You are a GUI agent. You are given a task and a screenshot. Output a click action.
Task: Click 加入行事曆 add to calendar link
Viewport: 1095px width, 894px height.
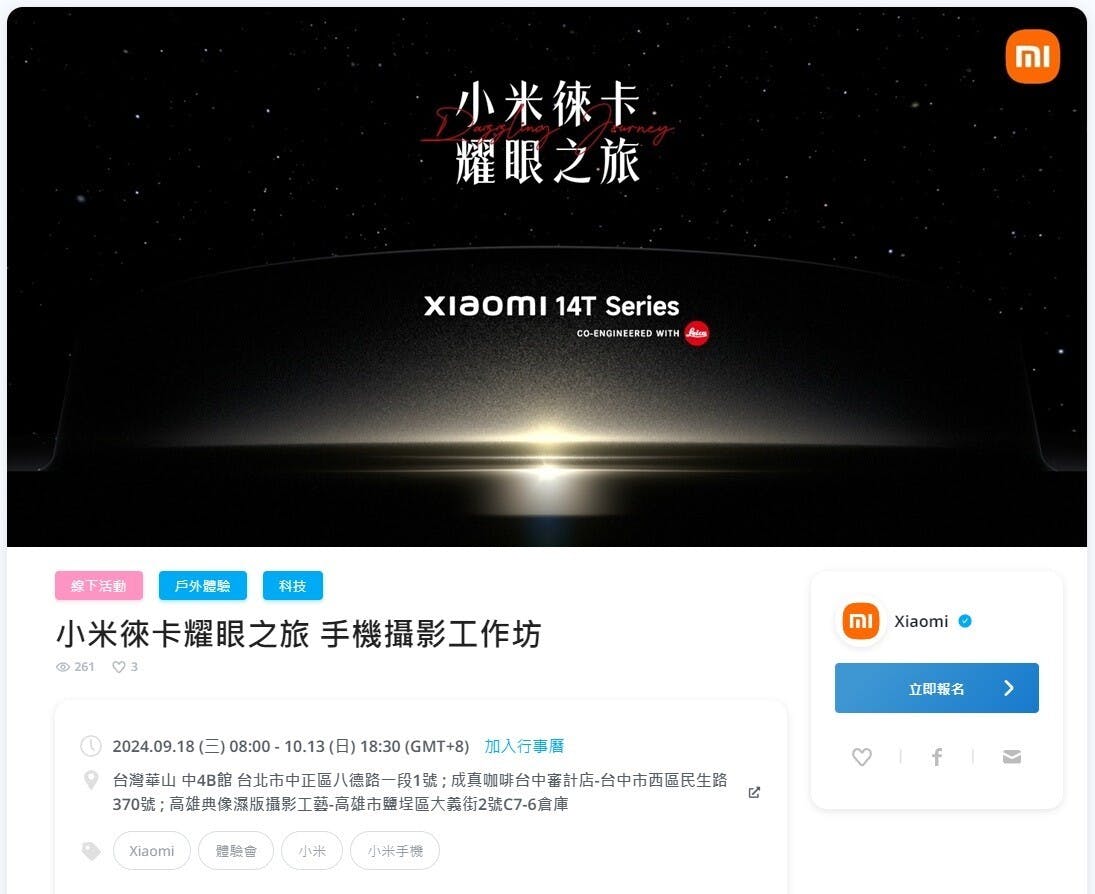point(524,746)
